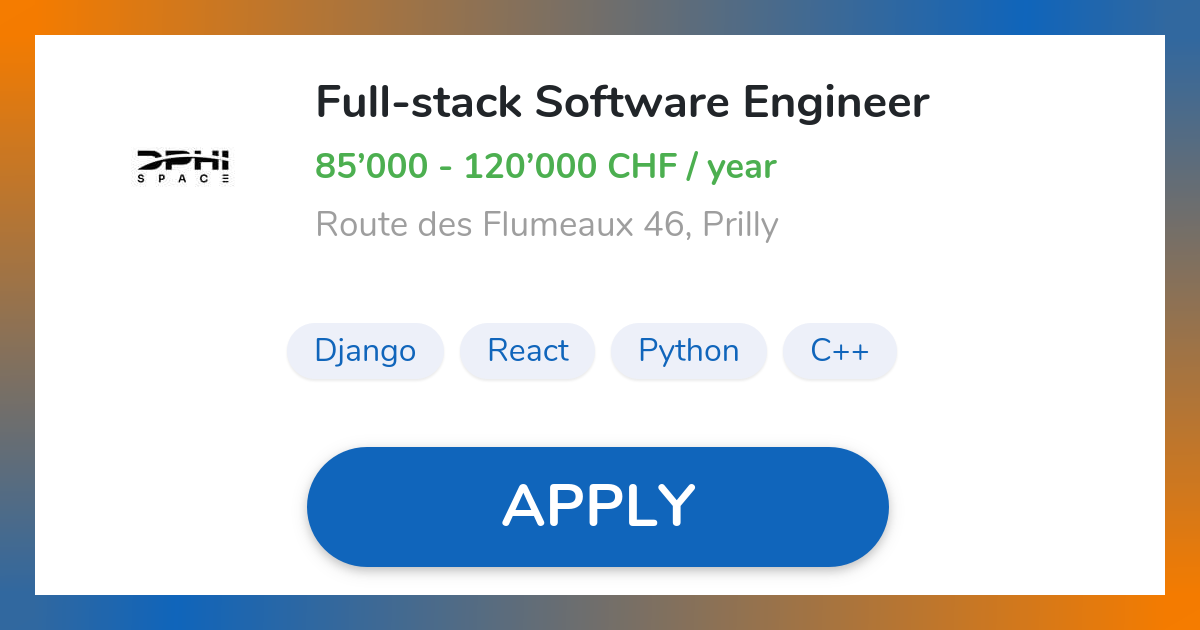Click the APPLY button

click(598, 506)
